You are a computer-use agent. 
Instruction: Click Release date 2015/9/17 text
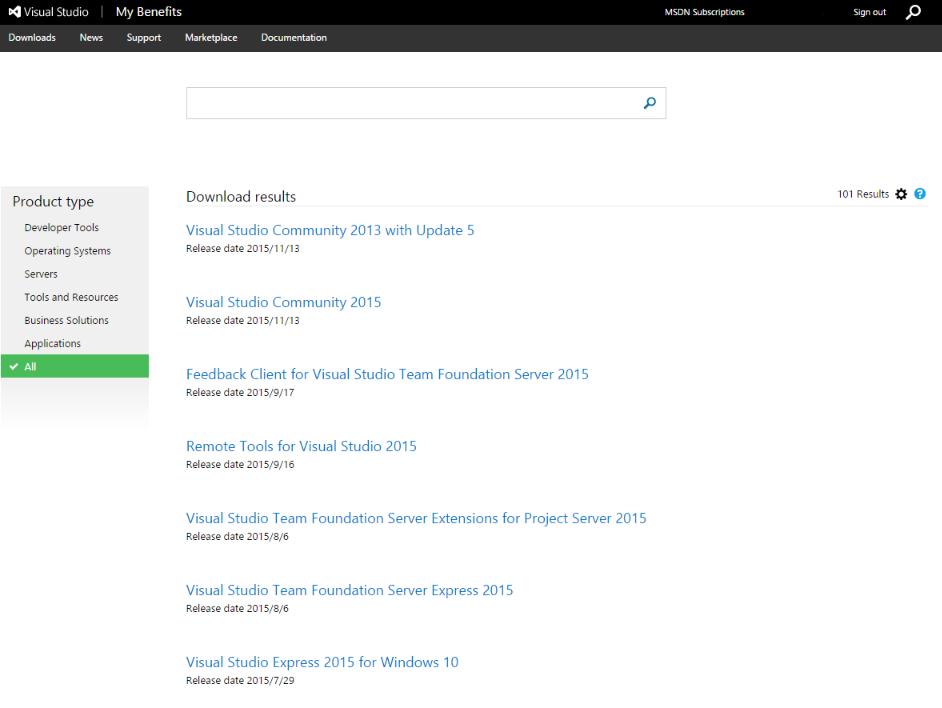[240, 392]
